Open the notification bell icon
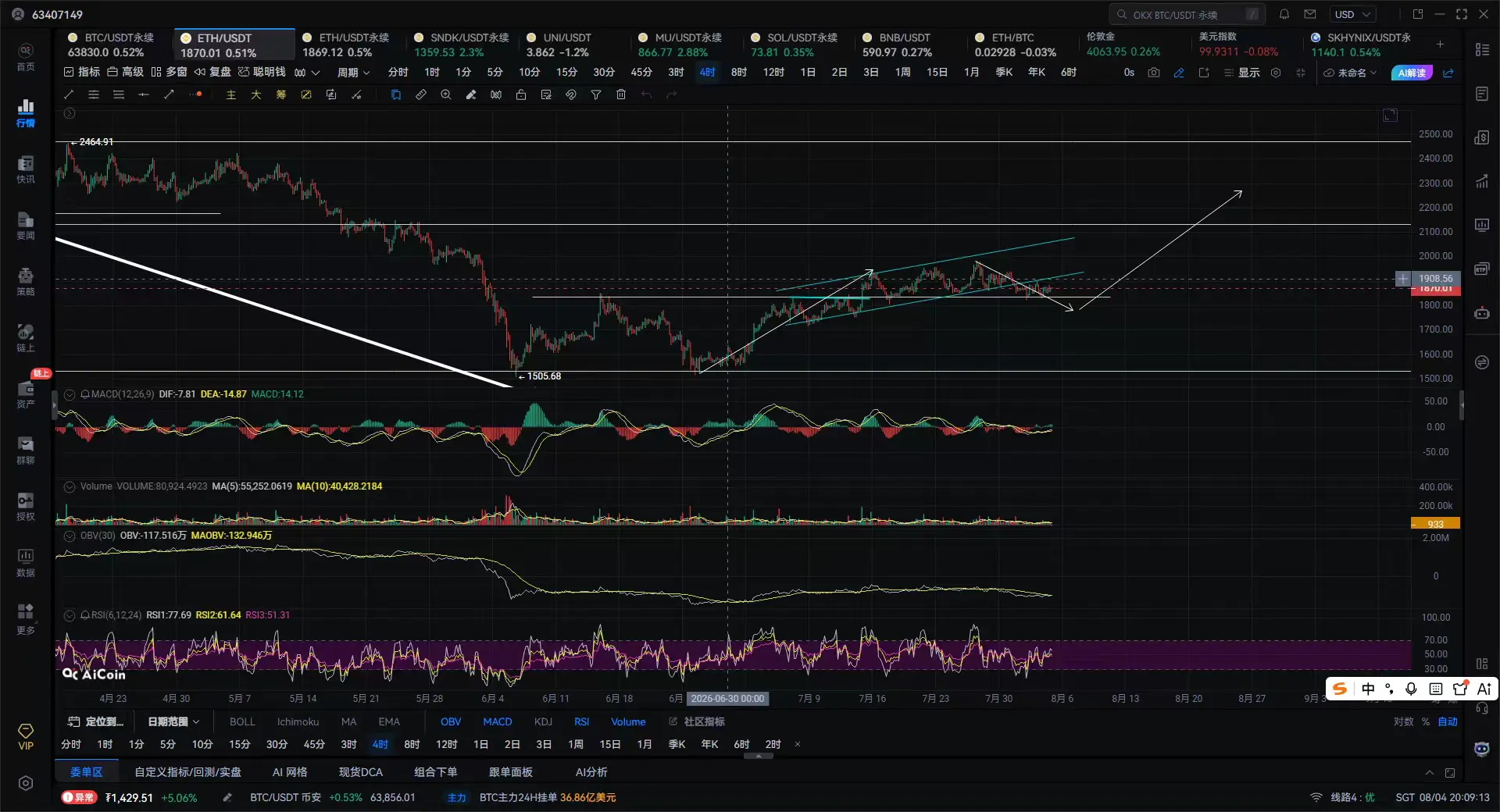The image size is (1500, 812). pyautogui.click(x=1284, y=14)
